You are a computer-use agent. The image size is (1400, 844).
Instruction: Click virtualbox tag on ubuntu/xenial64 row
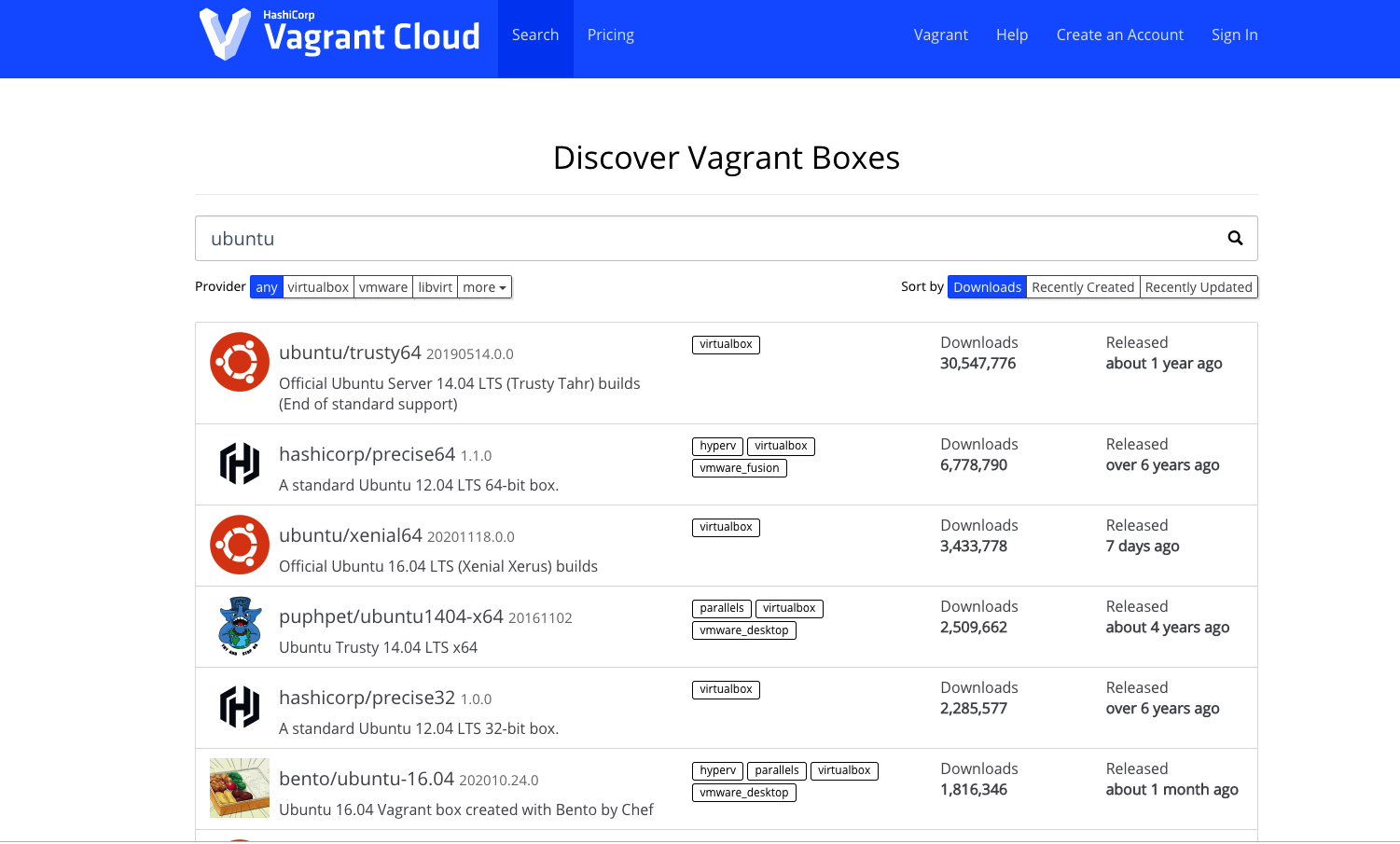[726, 528]
